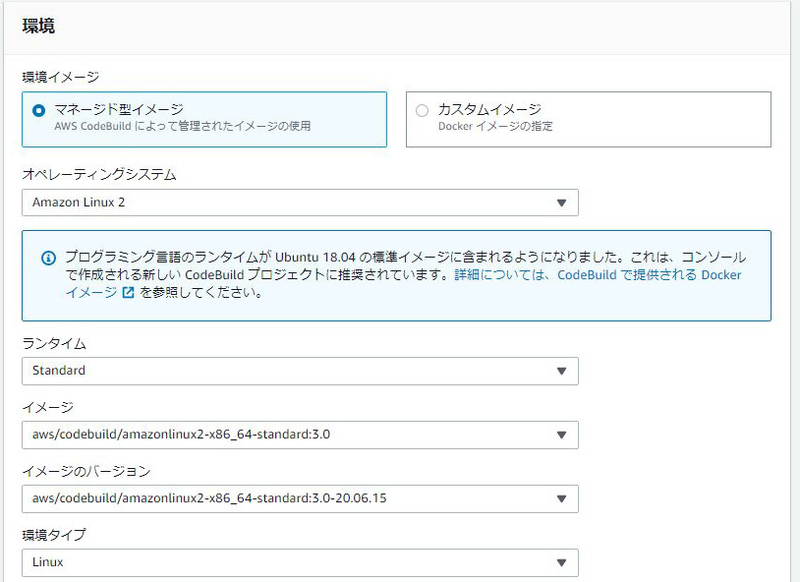Click the text 'Docker イメージの指定'
This screenshot has width=800, height=582.
click(x=495, y=126)
